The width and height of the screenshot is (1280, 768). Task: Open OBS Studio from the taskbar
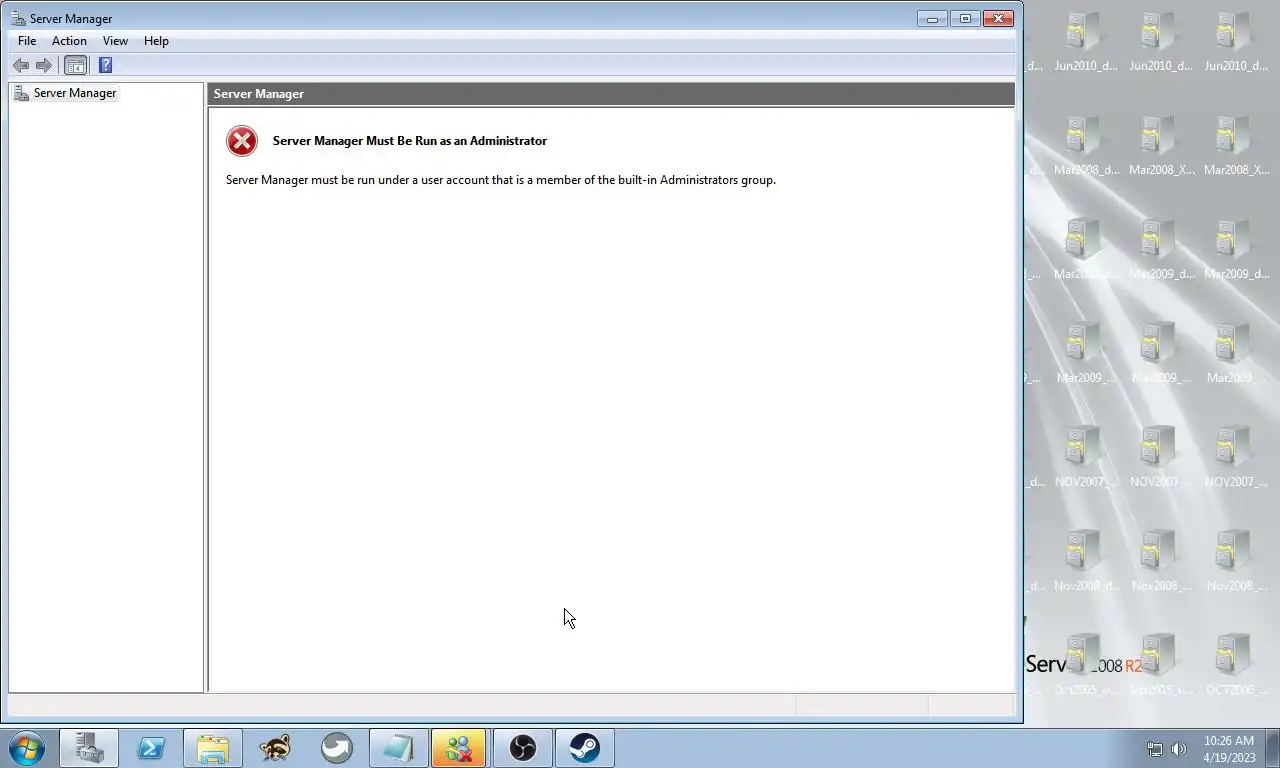click(522, 748)
